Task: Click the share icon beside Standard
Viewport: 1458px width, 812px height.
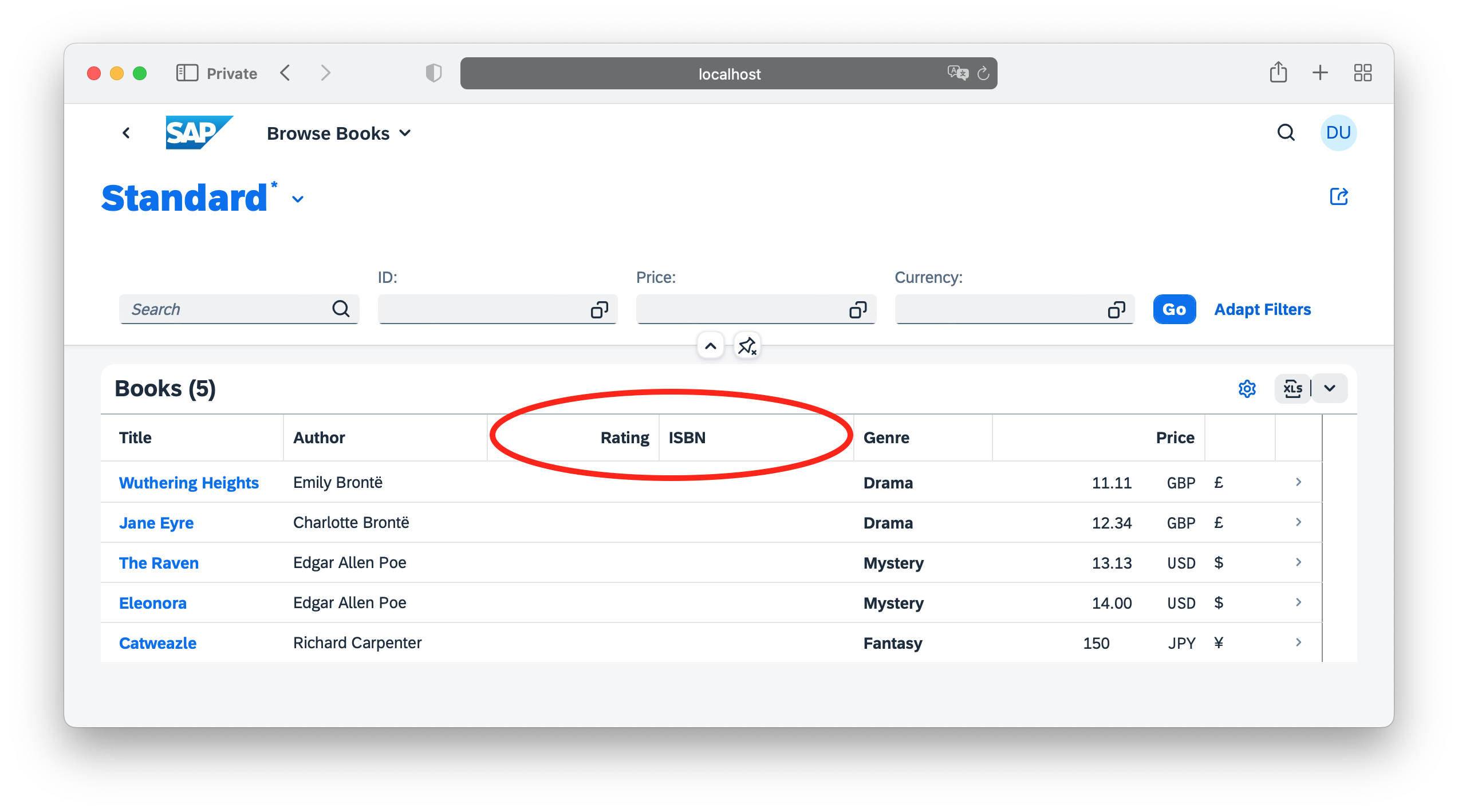Action: pos(1338,196)
